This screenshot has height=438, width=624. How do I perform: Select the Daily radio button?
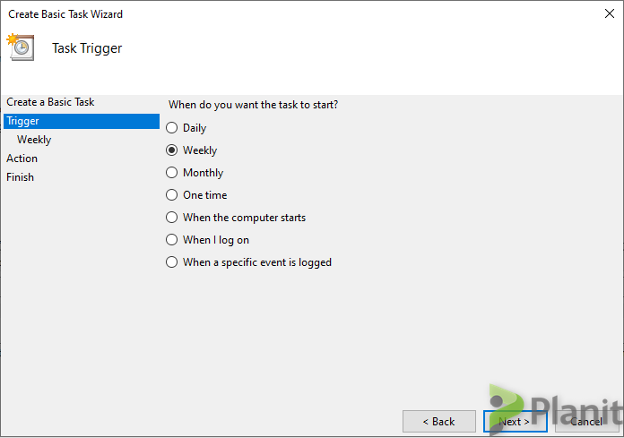(172, 128)
